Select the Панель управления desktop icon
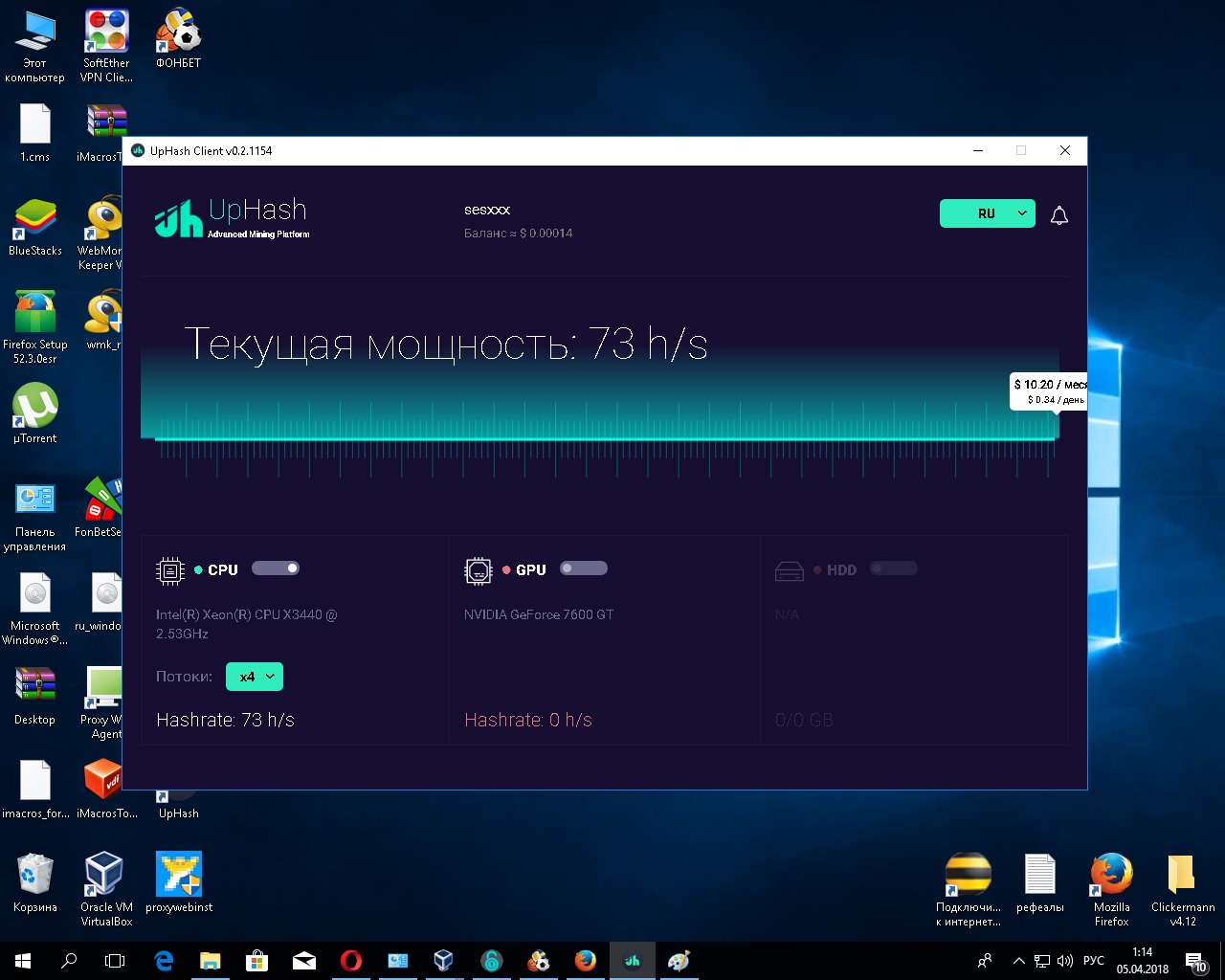This screenshot has width=1225, height=980. click(x=35, y=517)
